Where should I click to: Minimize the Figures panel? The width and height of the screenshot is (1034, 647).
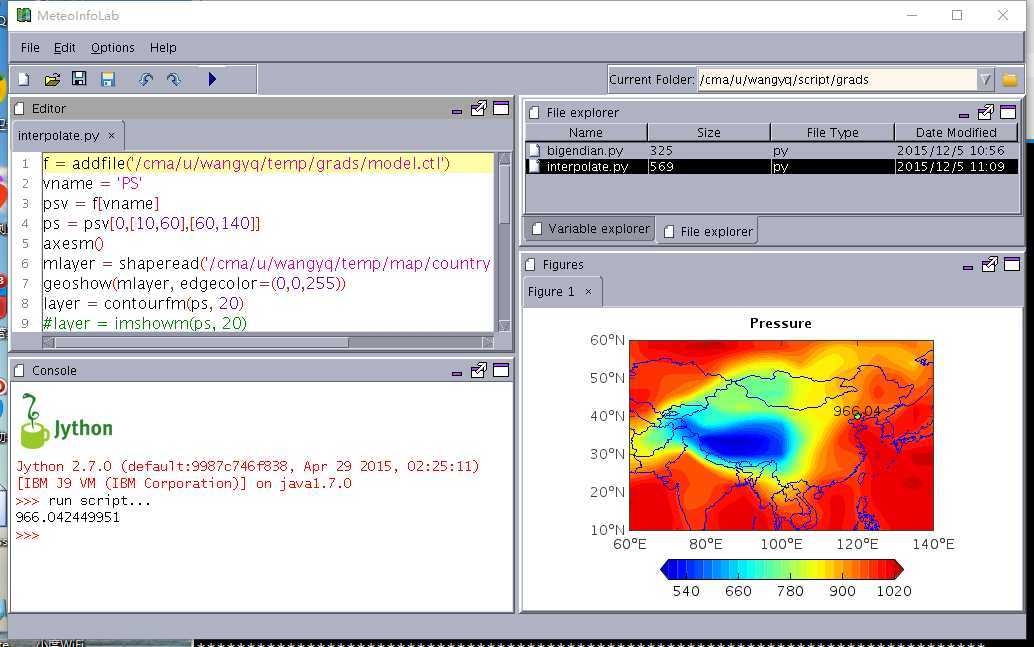click(967, 267)
